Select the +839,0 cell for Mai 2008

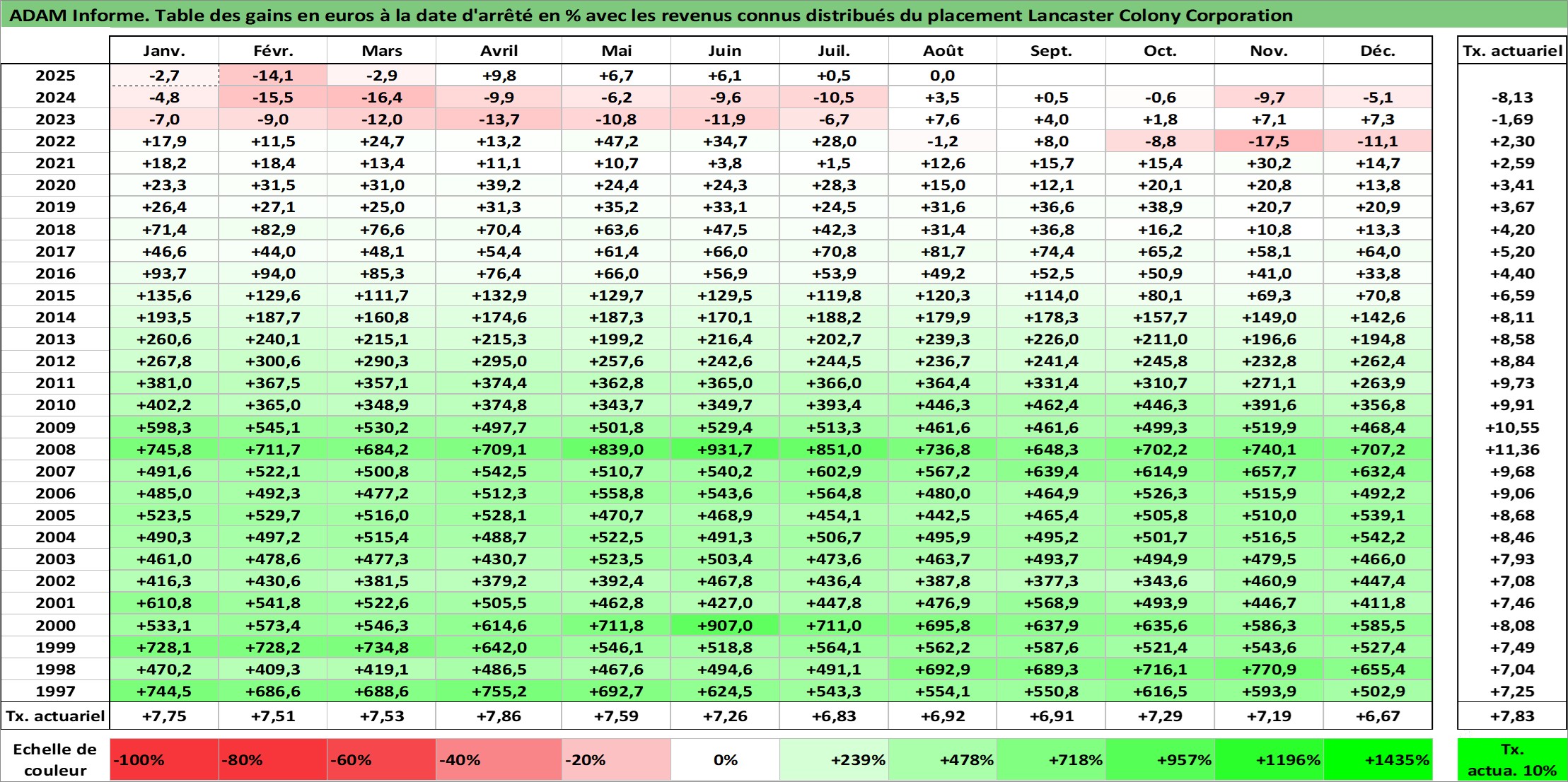[616, 450]
